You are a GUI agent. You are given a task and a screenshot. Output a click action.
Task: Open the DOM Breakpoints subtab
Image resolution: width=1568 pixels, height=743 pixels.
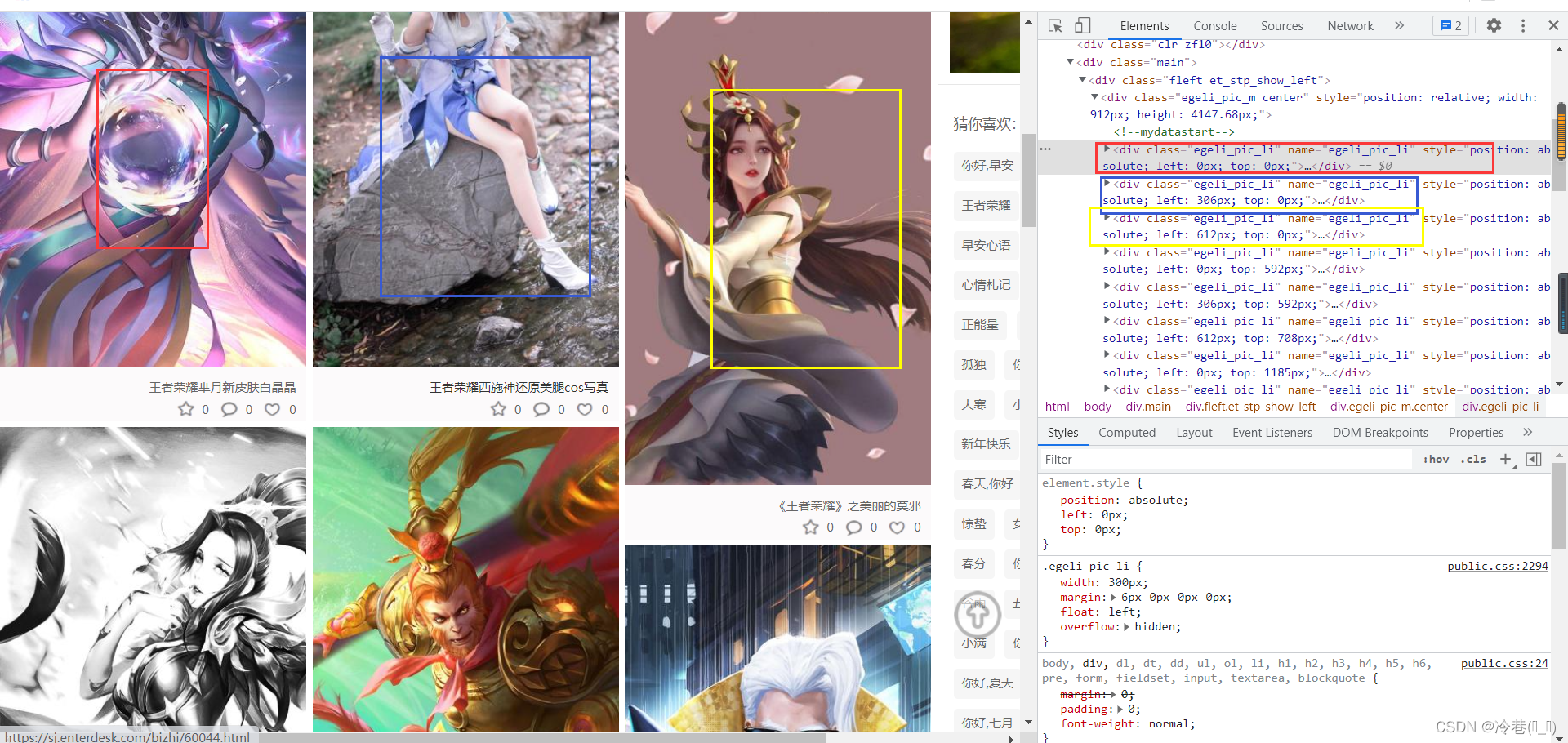coord(1380,433)
